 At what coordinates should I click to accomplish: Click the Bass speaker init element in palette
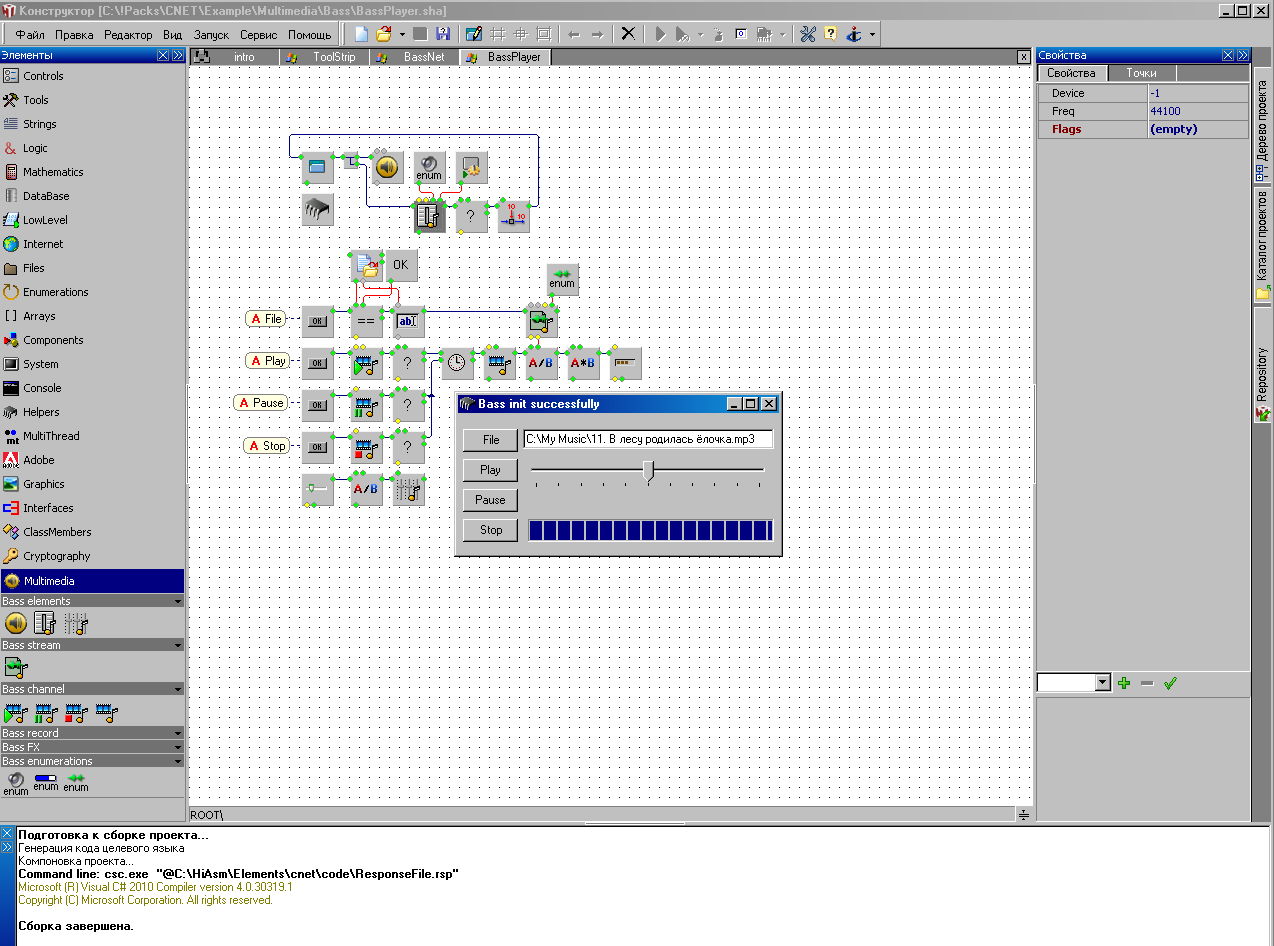click(16, 624)
